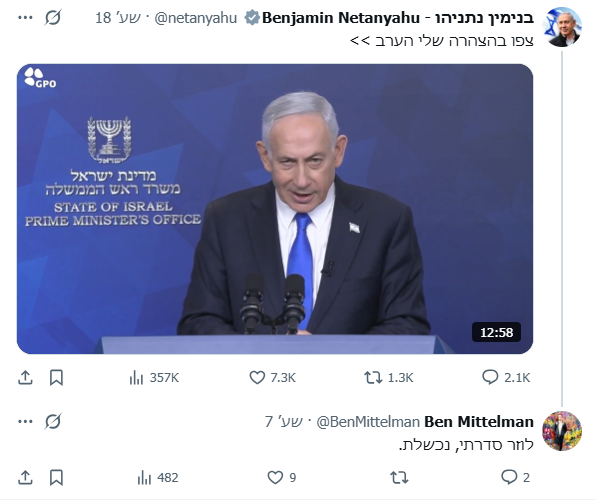Bookmark Ben Mittelman's reply

[56, 478]
